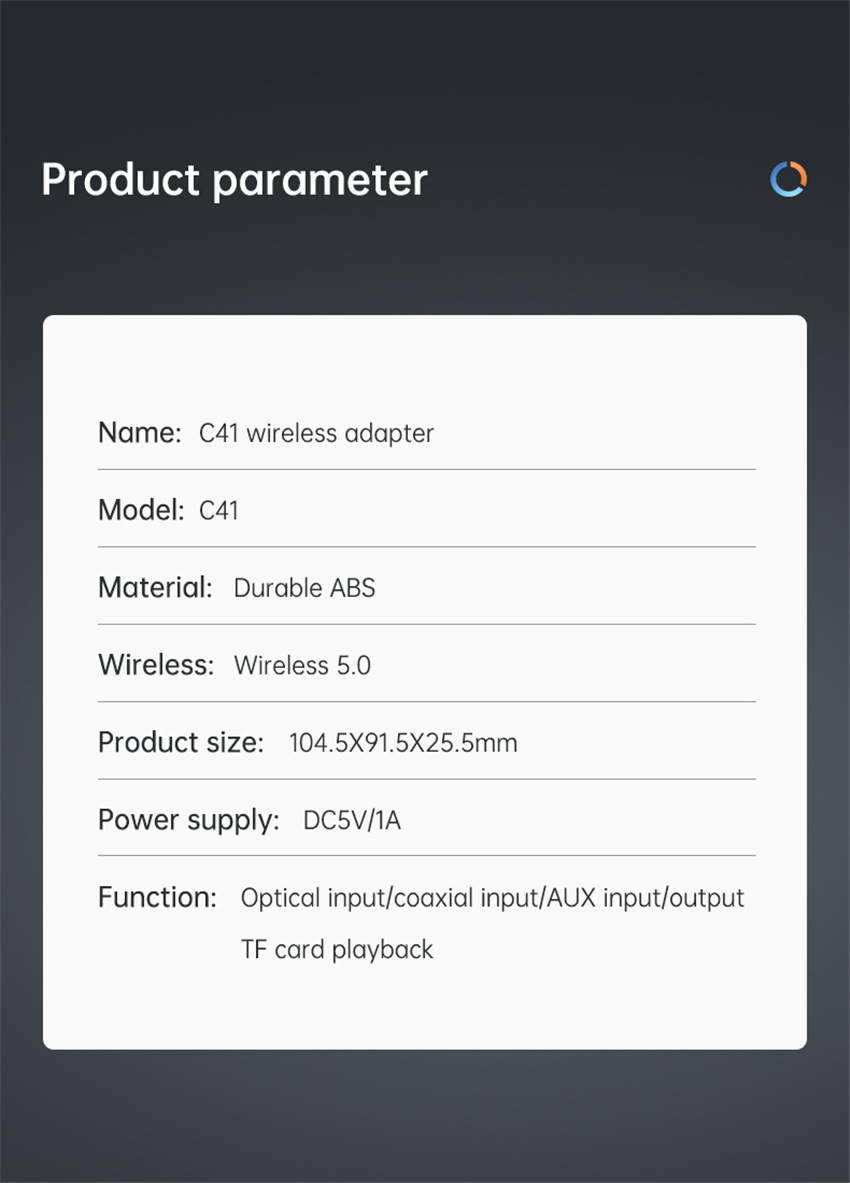Click the circular ring logo icon
The width and height of the screenshot is (850, 1183).
coord(788,179)
